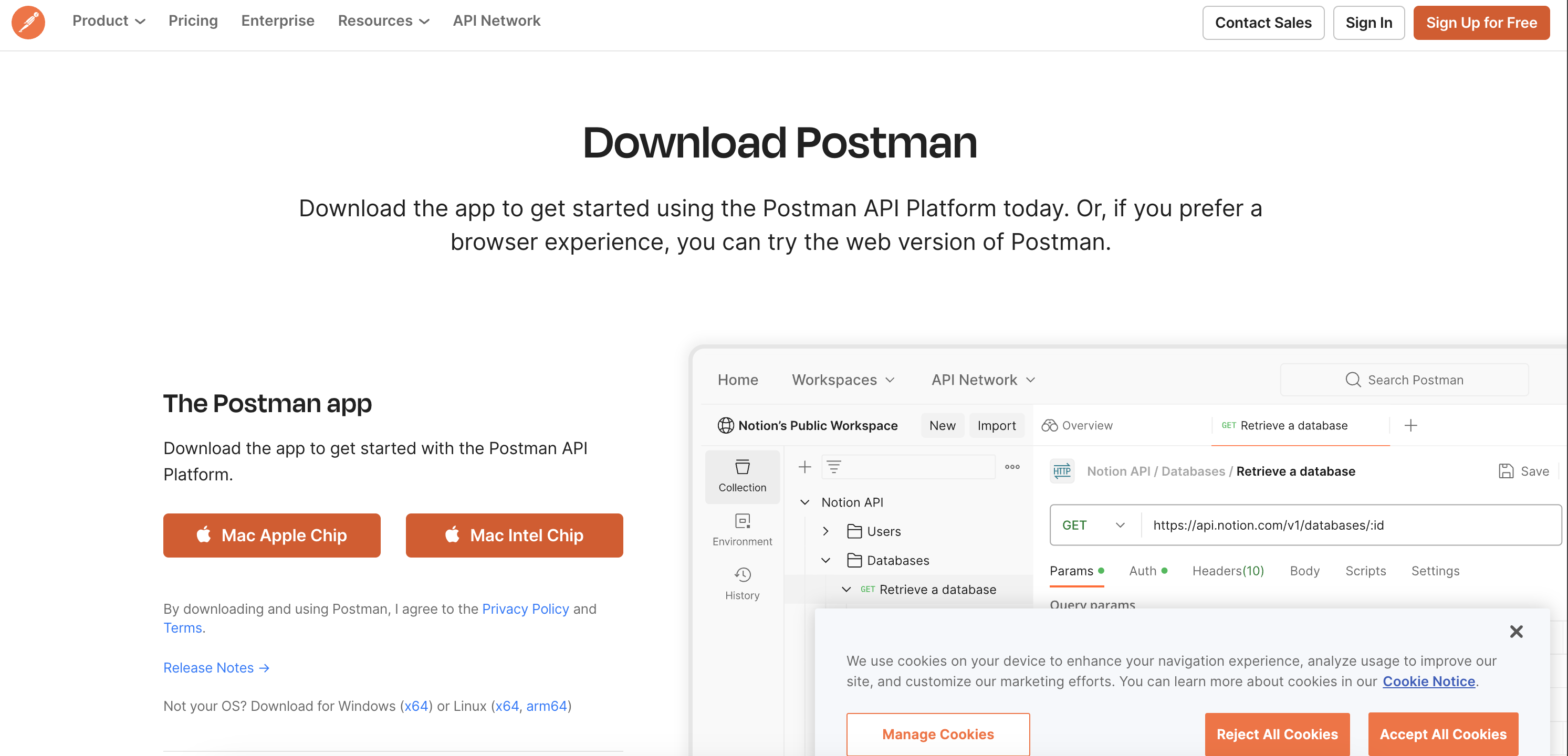Click the Notion API breadcrumb
1568x756 pixels.
point(1118,471)
